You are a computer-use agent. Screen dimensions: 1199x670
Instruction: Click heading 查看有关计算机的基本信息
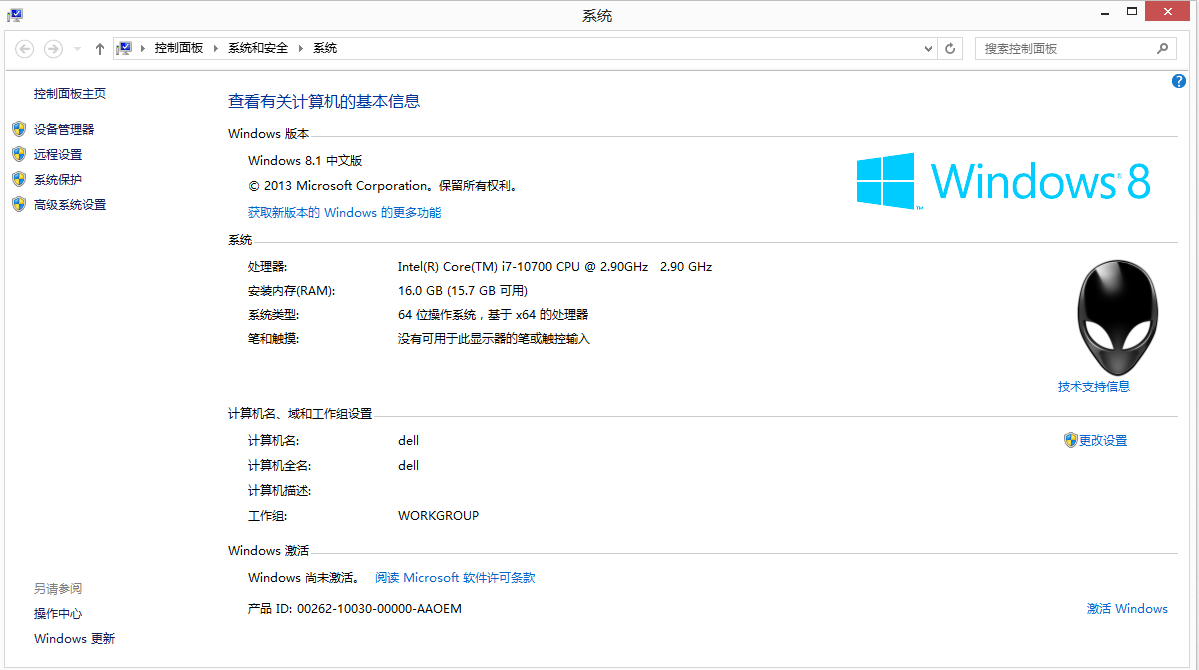point(323,101)
